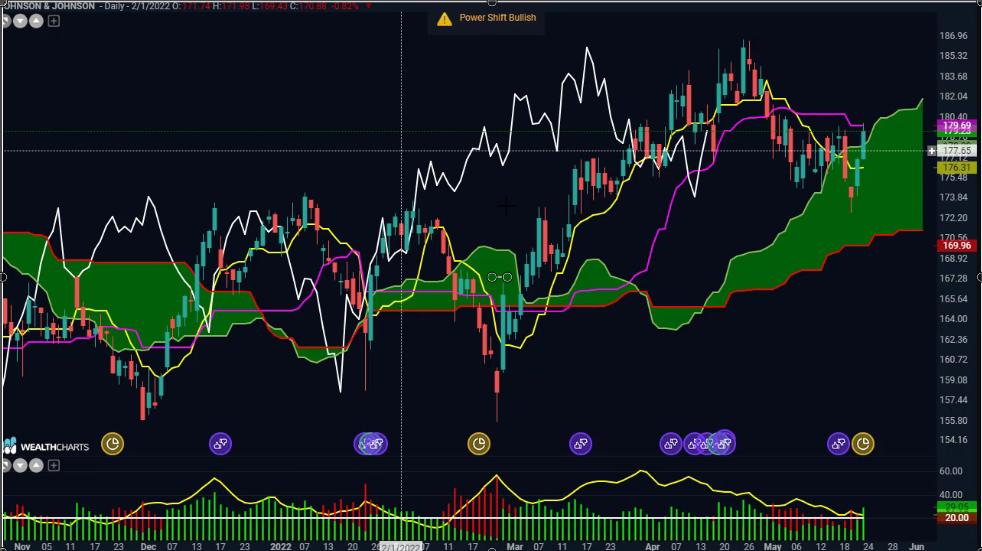
Task: Open the purple event marker near May 18
Action: click(x=839, y=444)
